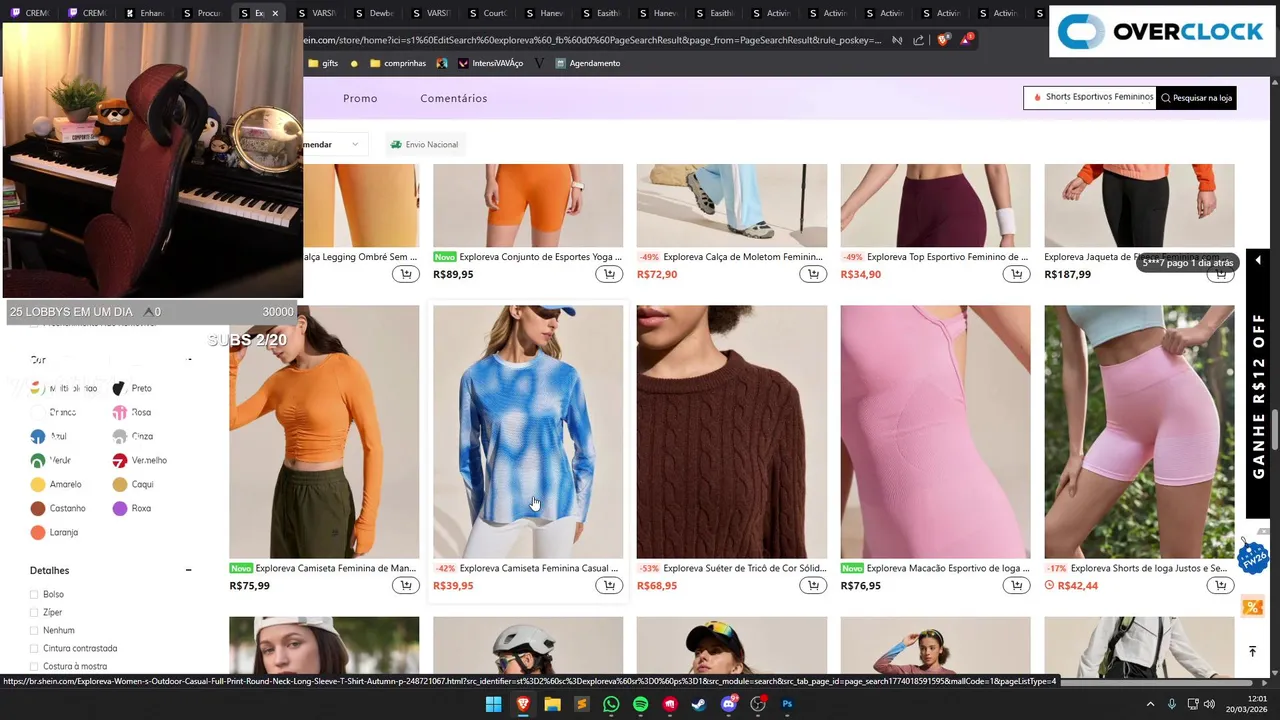This screenshot has height=720, width=1280.
Task: Click the Brave Shields lion icon
Action: [x=943, y=40]
